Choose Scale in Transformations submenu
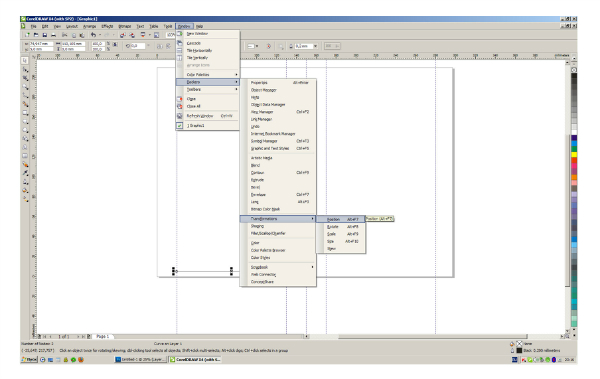The image size is (600, 379). pos(341,234)
